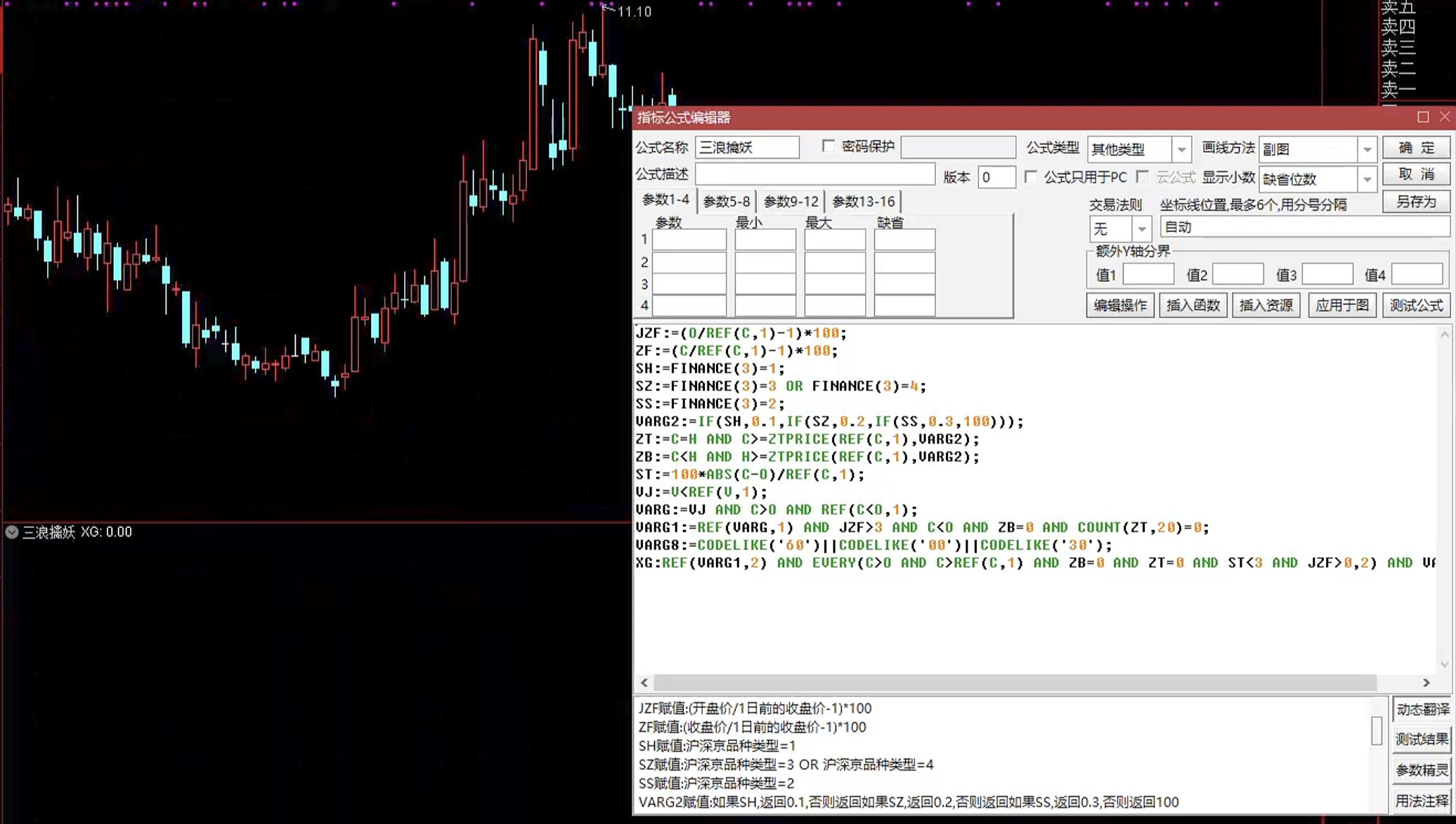Click row 3 缺省 cell
This screenshot has height=824, width=1456.
(x=904, y=284)
